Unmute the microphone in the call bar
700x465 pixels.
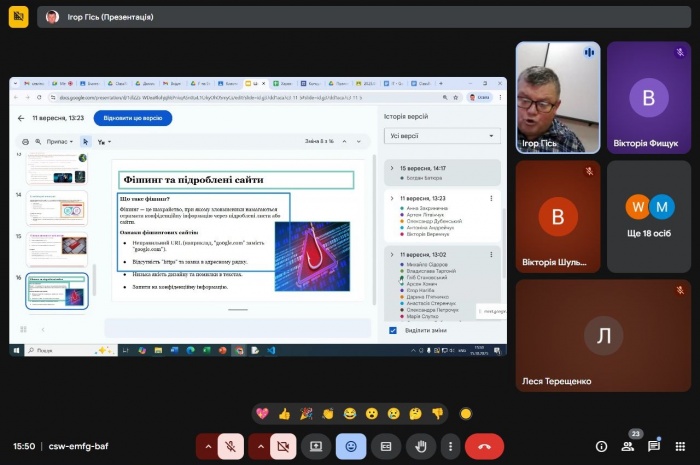point(231,446)
